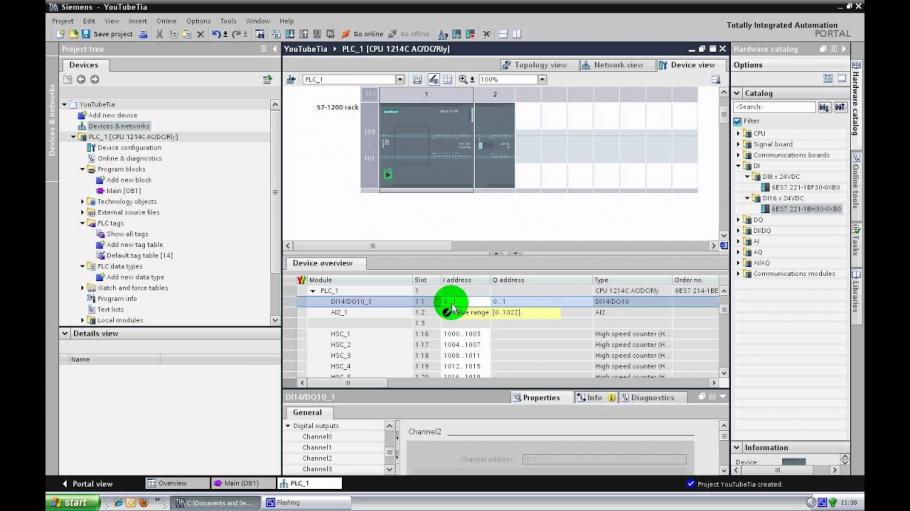Click the catalog search input field
910x511 pixels.
tap(774, 107)
